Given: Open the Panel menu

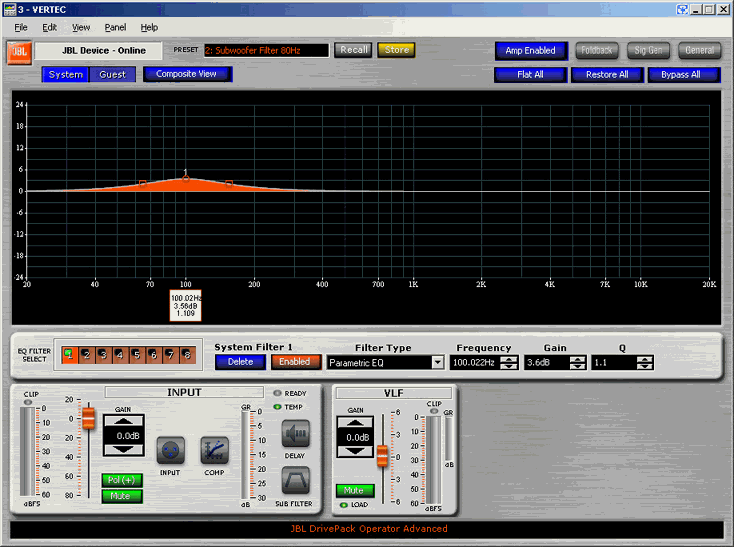Looking at the screenshot, I should click(115, 27).
